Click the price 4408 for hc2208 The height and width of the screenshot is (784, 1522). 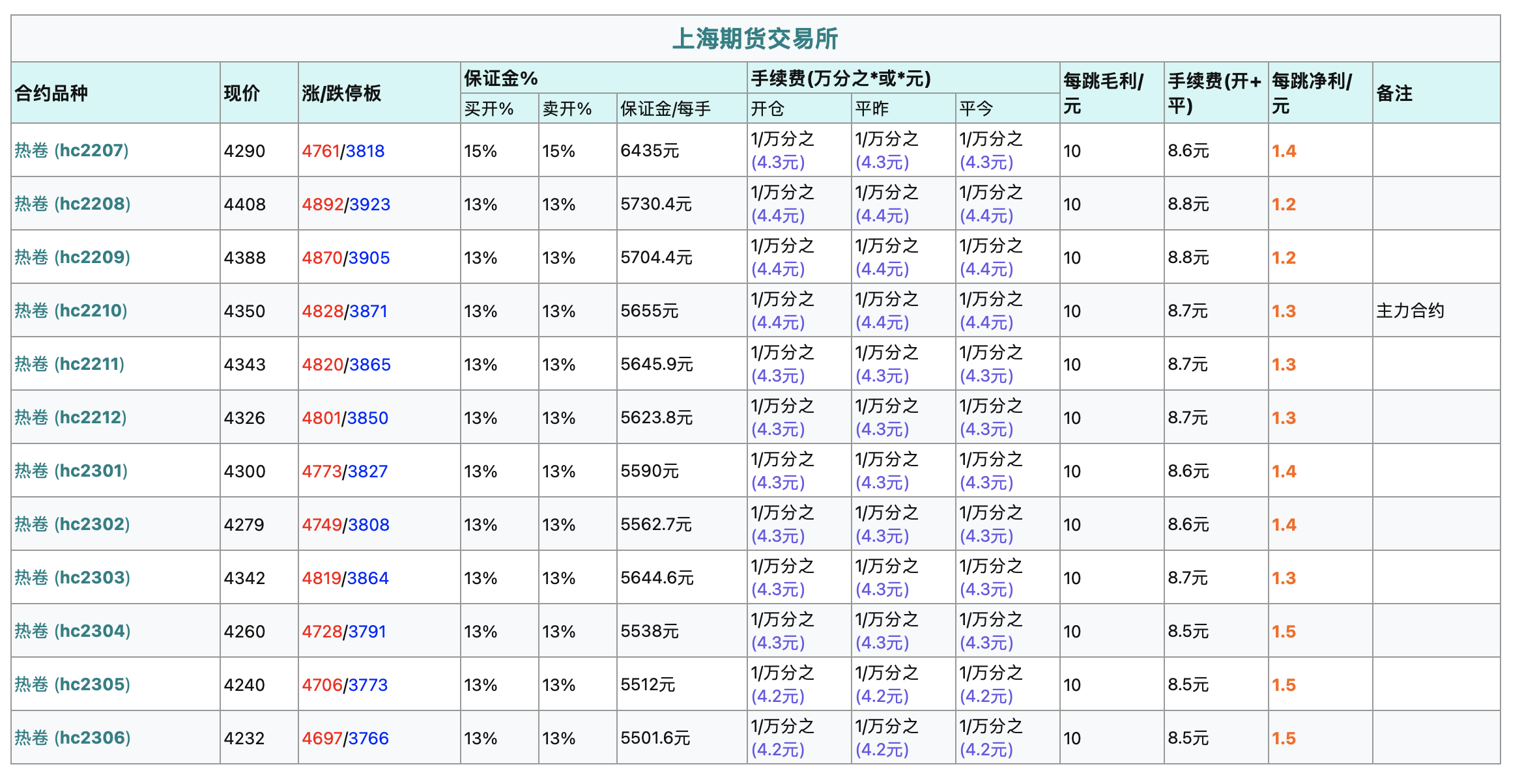coord(244,204)
